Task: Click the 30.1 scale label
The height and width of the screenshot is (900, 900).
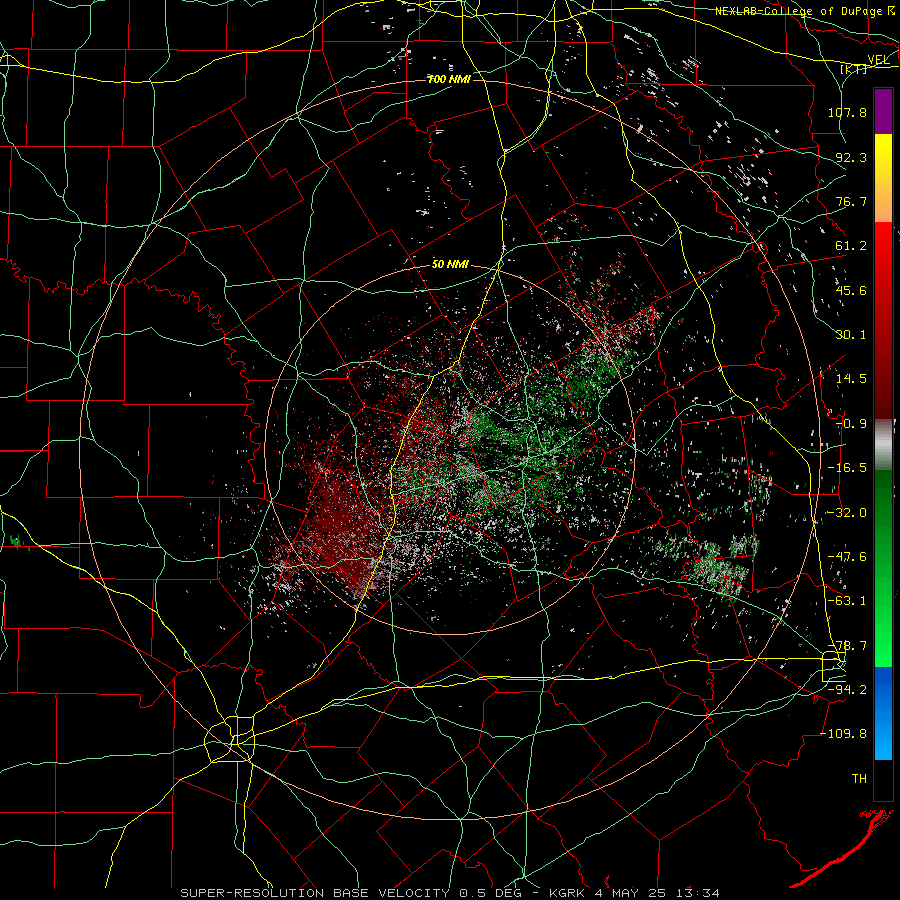Action: 851,335
